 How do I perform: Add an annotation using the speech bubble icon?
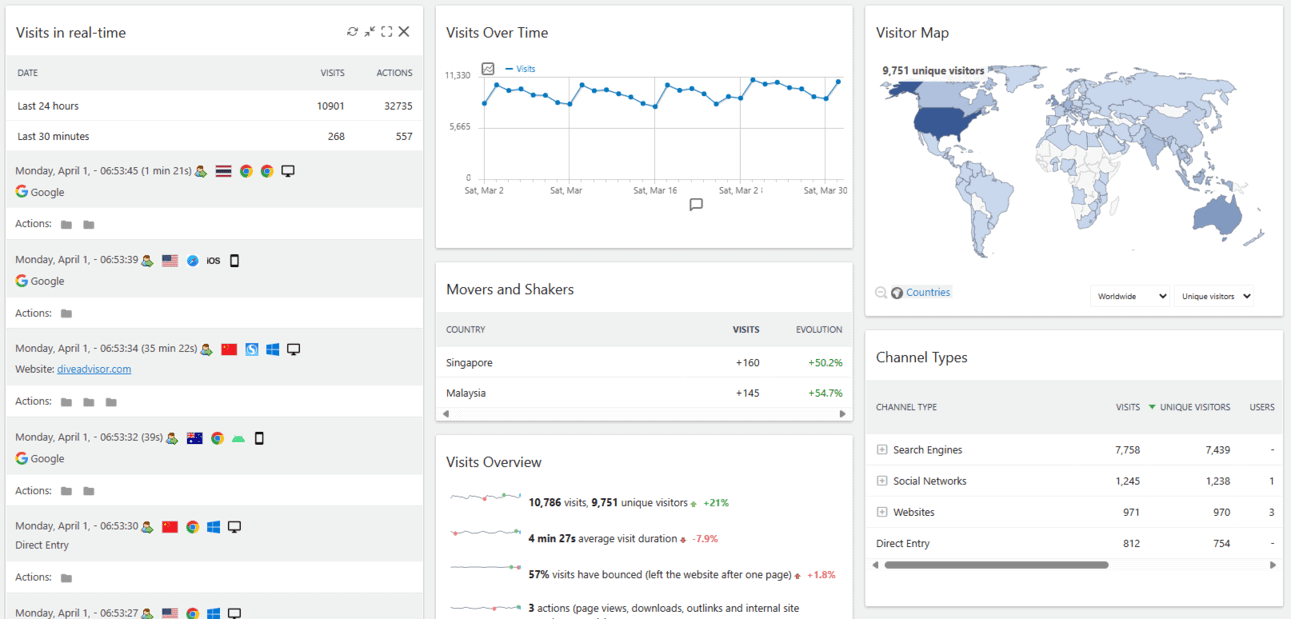coord(696,205)
